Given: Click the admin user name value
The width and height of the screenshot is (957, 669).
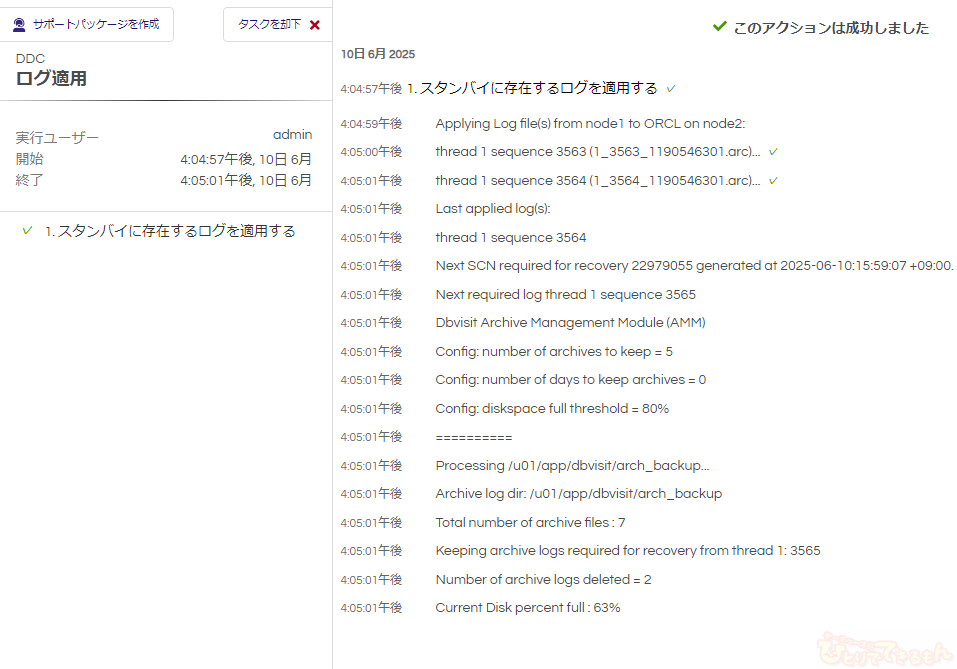Looking at the screenshot, I should click(x=292, y=135).
